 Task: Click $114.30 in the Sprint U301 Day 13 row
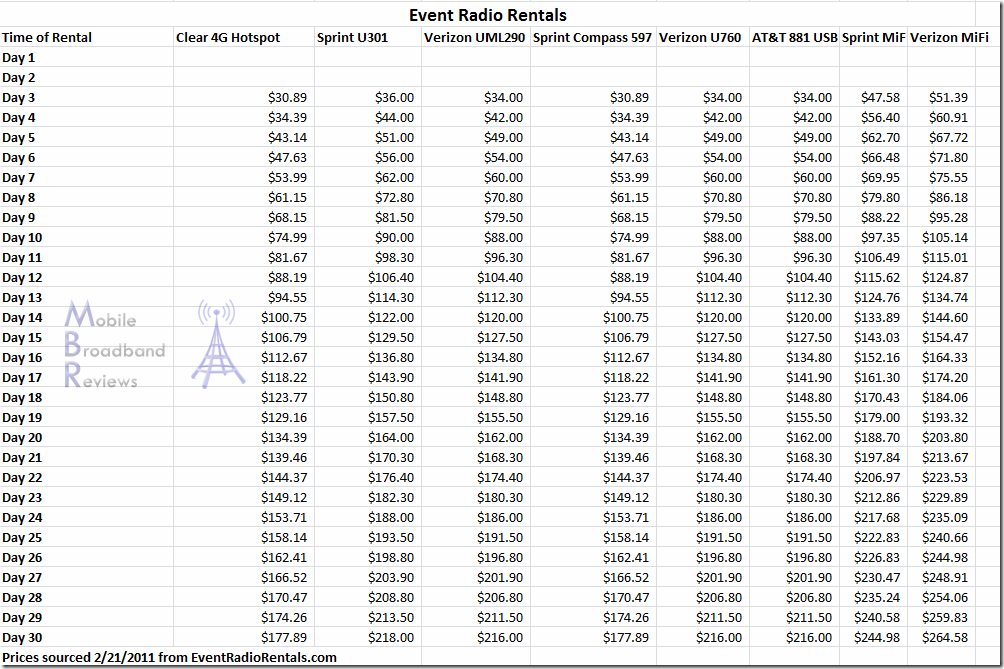(391, 298)
